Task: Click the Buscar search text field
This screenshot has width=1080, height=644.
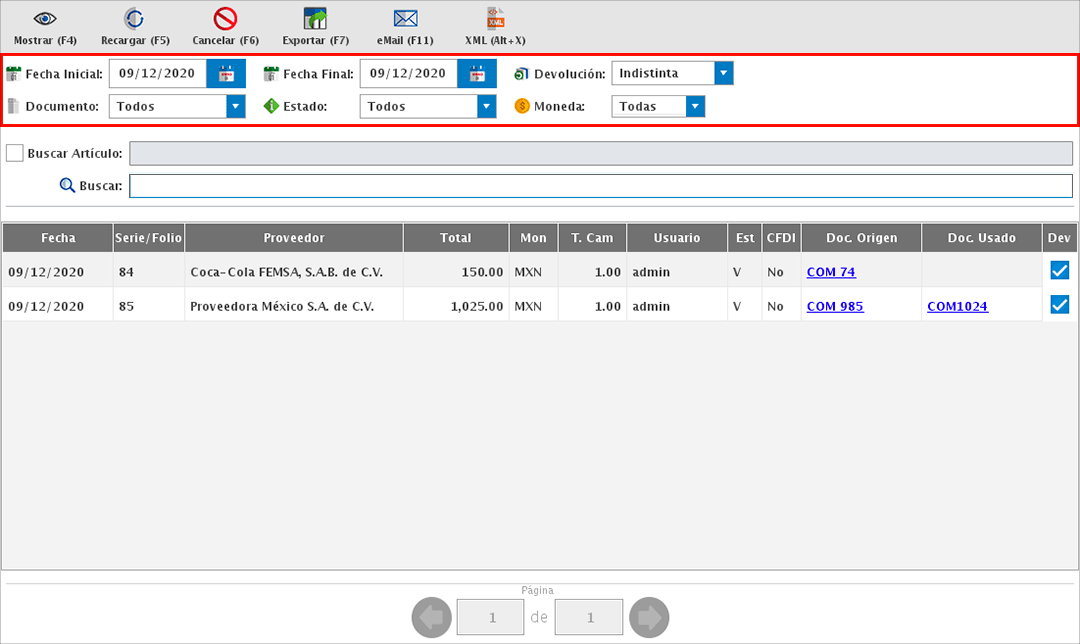Action: [600, 186]
